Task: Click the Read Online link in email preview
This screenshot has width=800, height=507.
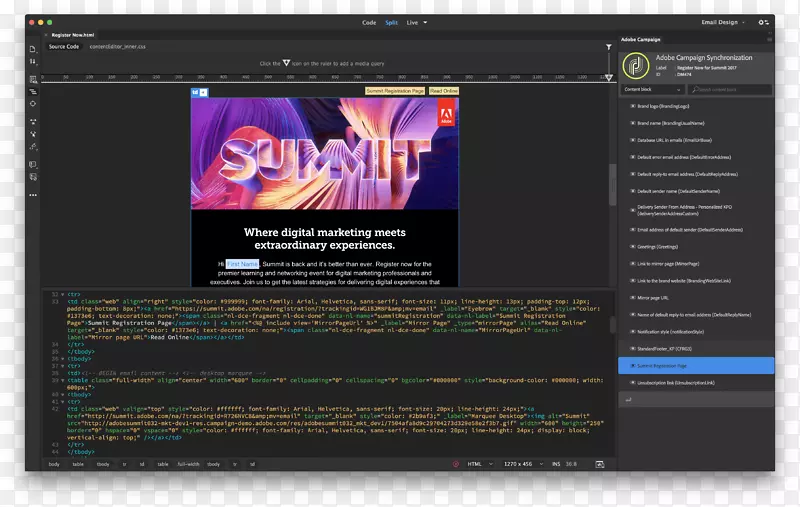Action: point(444,91)
